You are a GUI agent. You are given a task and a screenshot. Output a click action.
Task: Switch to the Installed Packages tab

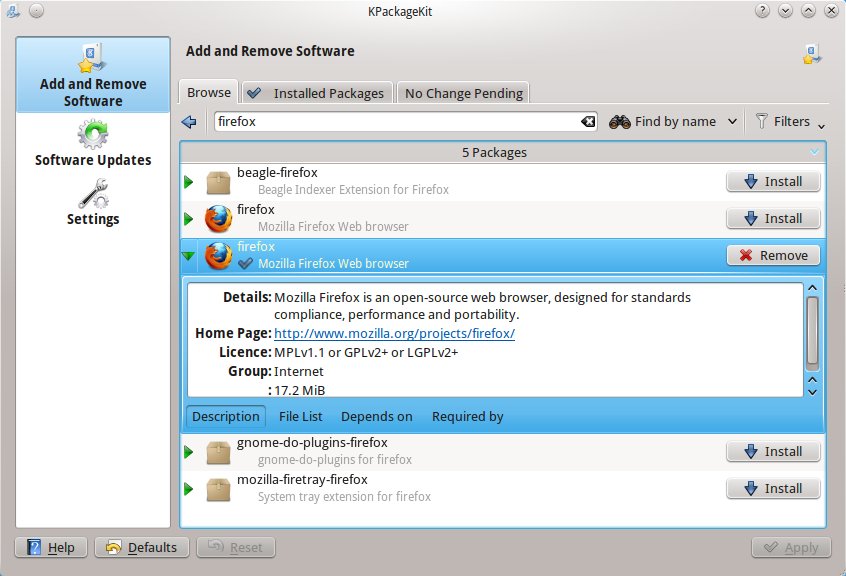(x=318, y=93)
